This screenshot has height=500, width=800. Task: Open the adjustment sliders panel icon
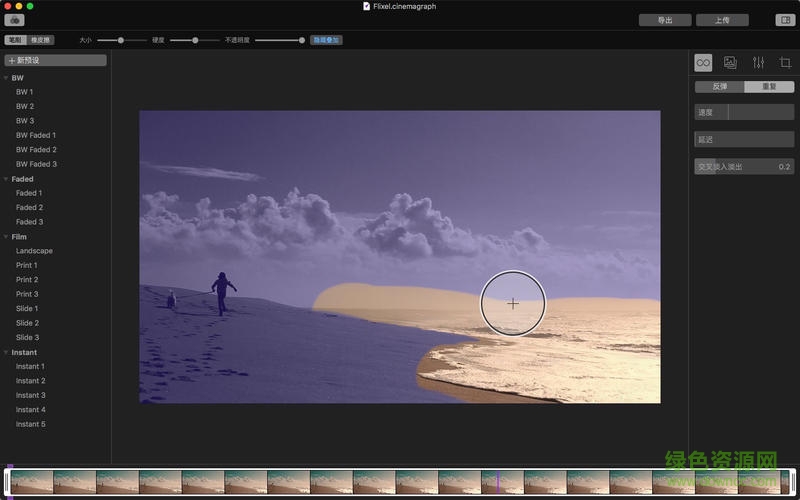(x=758, y=62)
